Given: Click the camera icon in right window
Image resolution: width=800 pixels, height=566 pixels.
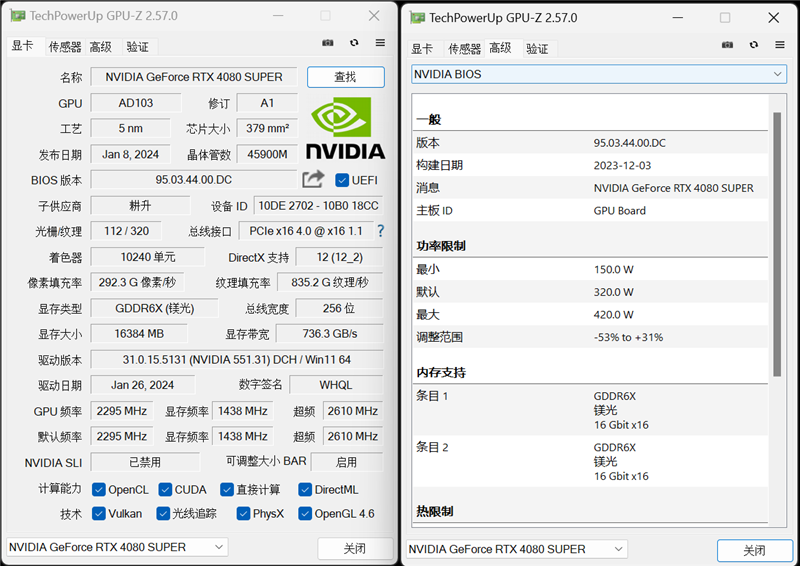Looking at the screenshot, I should [x=727, y=44].
